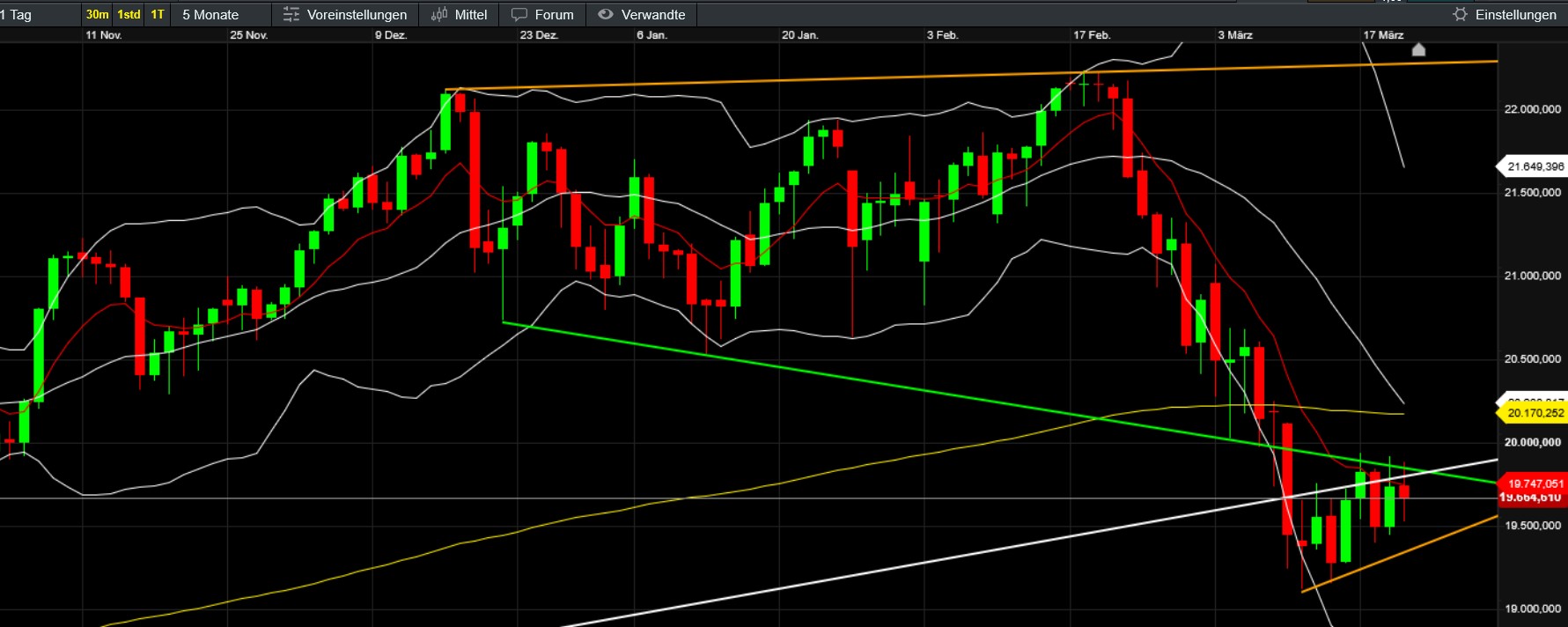Click the red 19.747,051 price tag
This screenshot has width=1568, height=627.
coord(1533,483)
